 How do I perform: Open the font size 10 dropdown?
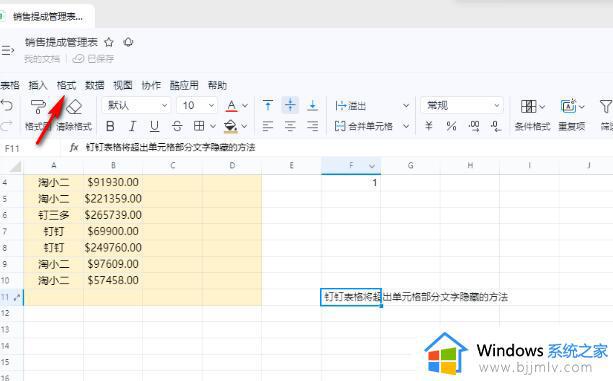point(197,106)
